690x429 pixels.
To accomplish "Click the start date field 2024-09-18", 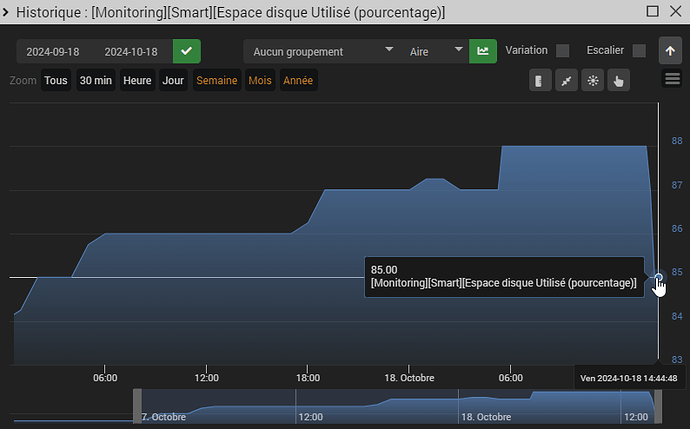I will [x=53, y=51].
